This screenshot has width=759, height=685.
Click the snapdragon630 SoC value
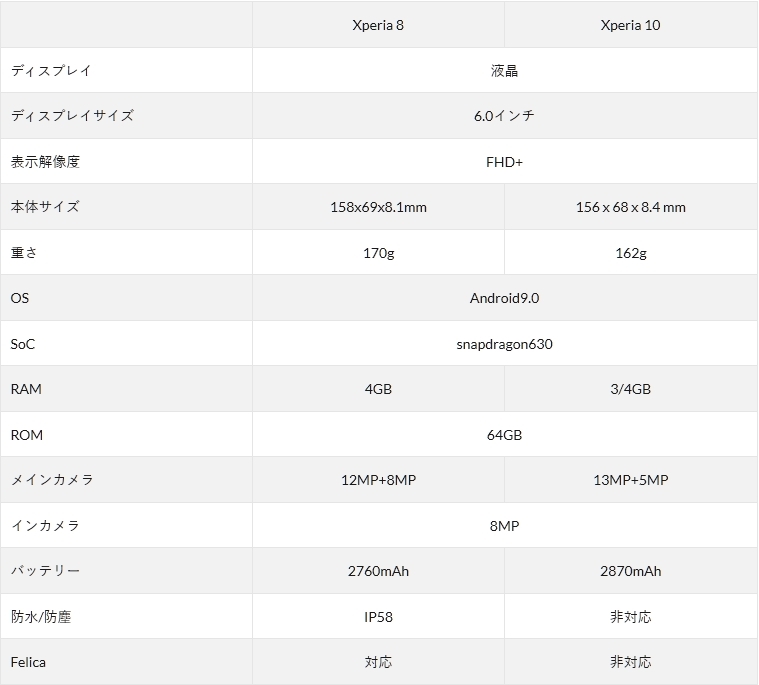click(x=504, y=344)
